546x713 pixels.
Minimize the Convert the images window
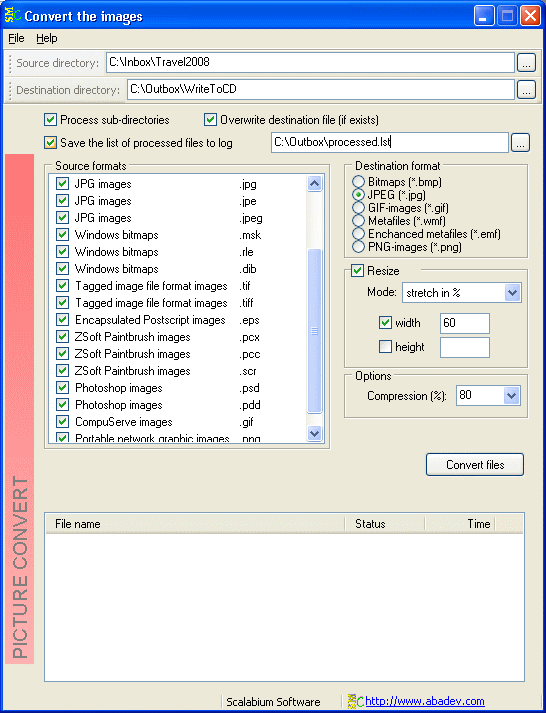484,17
